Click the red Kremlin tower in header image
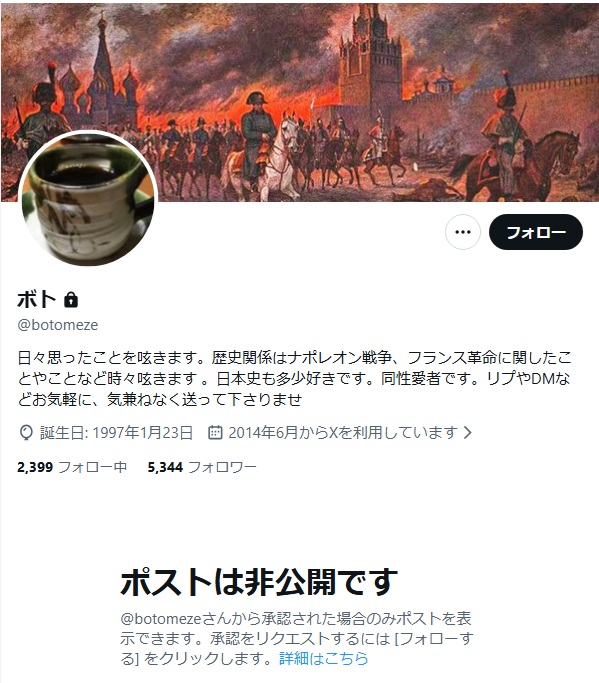This screenshot has width=599, height=683. tap(371, 65)
